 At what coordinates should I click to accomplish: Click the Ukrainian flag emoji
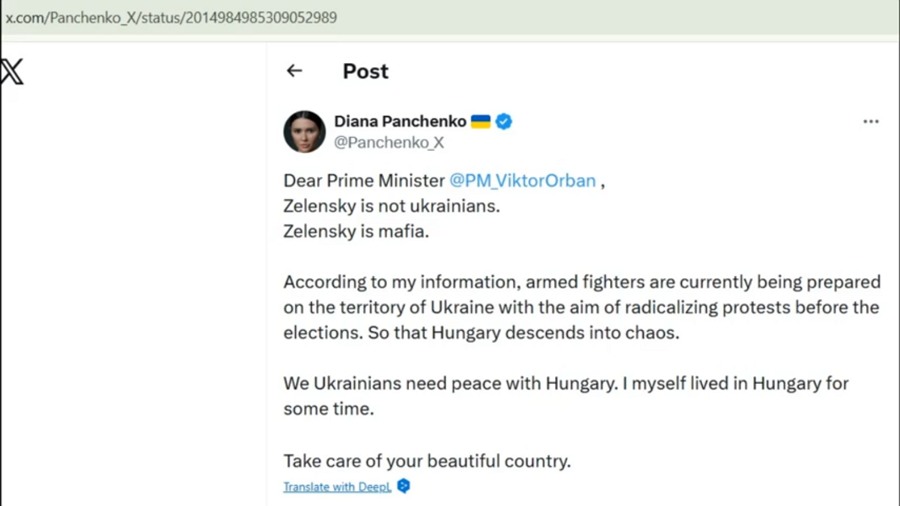(481, 121)
